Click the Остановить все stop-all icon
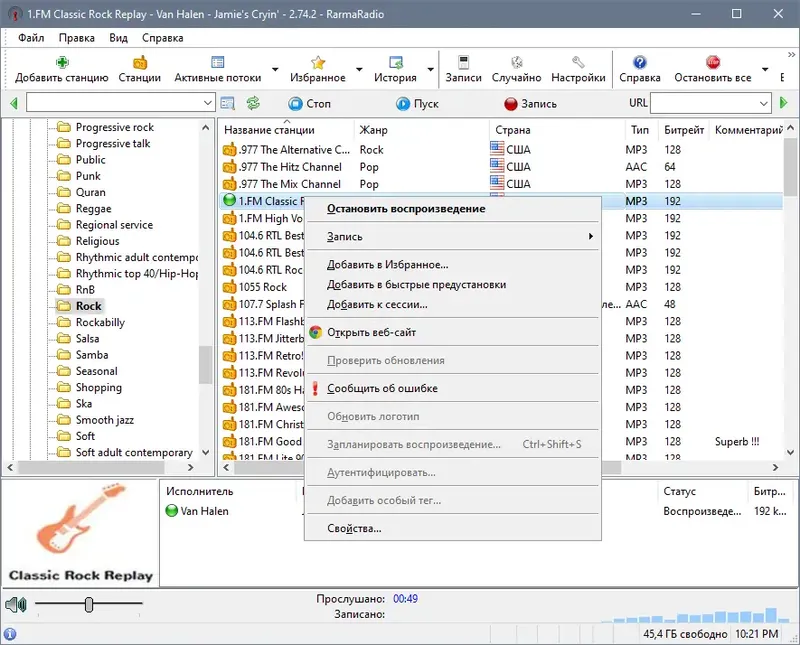This screenshot has height=645, width=800. [714, 62]
